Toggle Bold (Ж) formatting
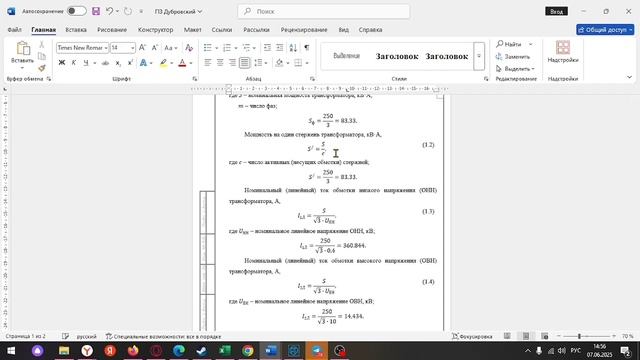Screen dimensions: 640x360 62,63
